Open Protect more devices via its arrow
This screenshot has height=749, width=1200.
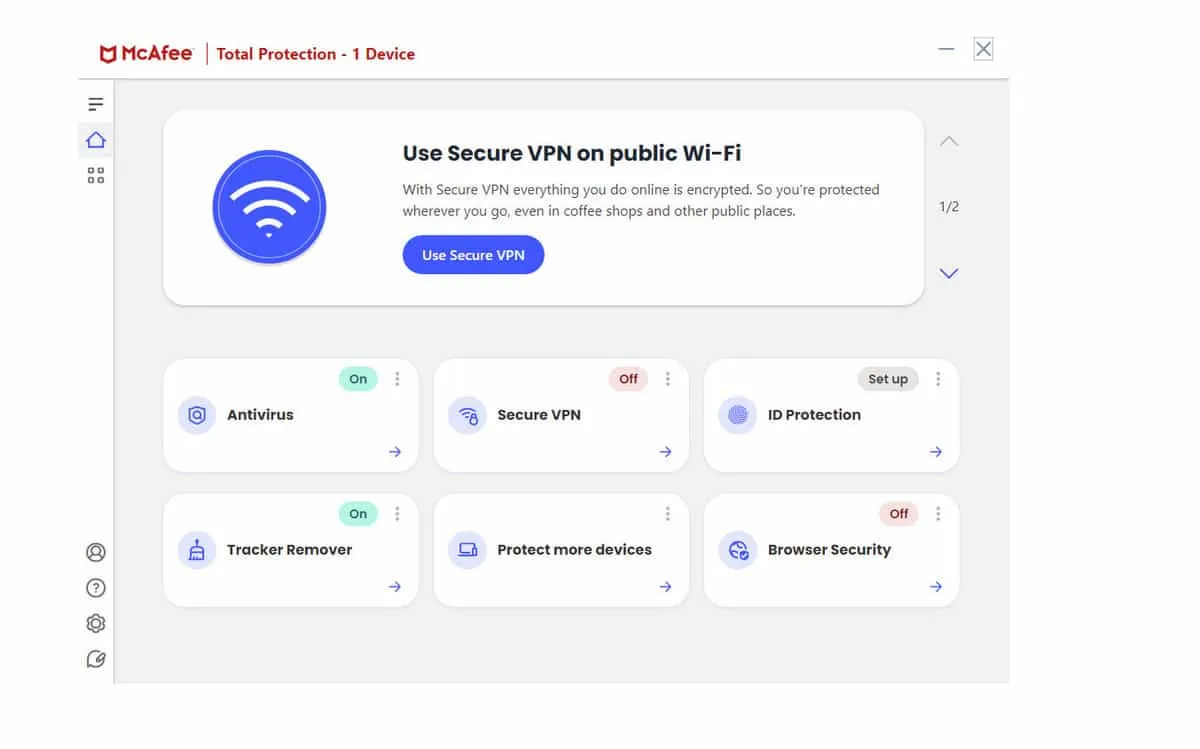(665, 587)
